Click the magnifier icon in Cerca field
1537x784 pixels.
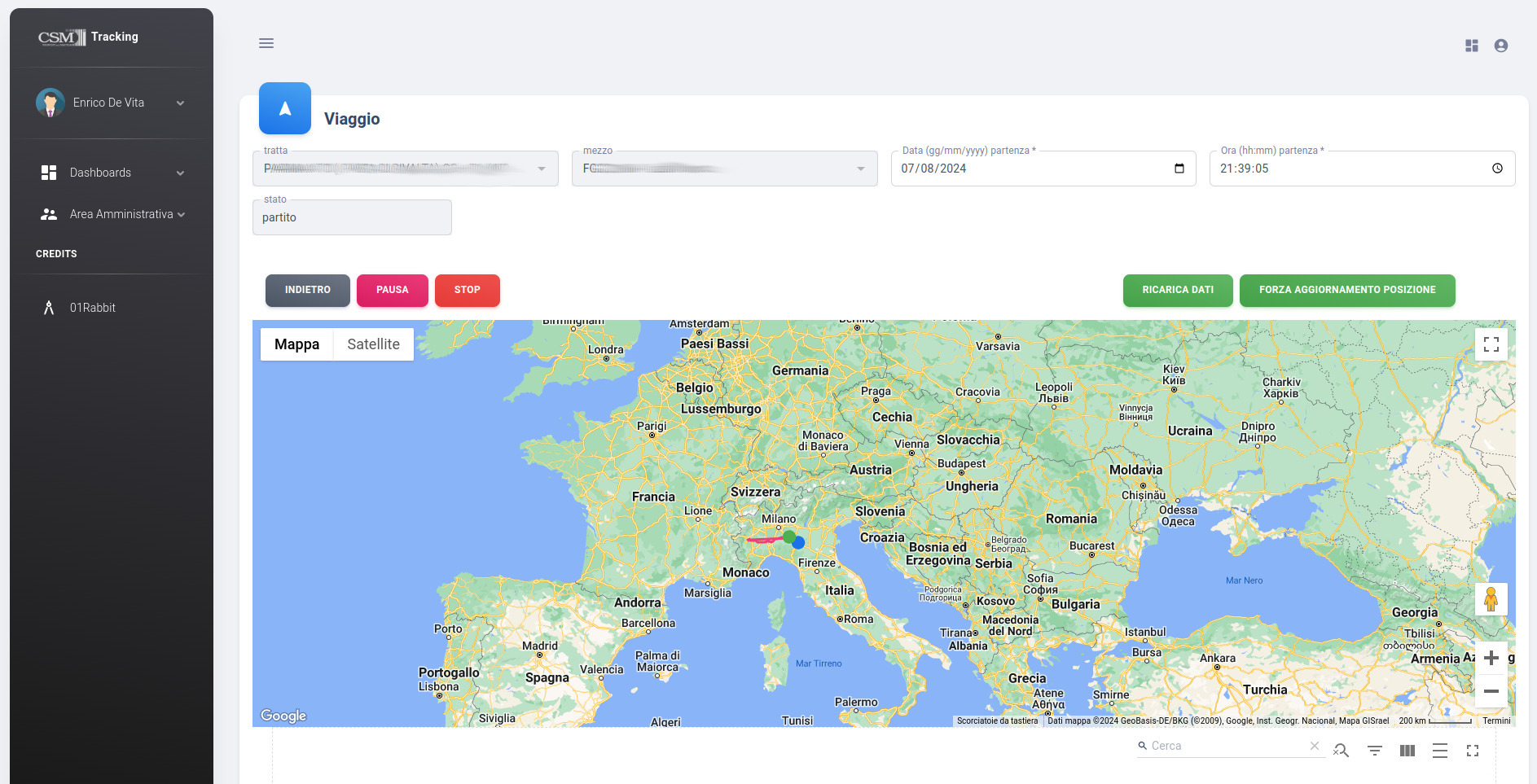click(1143, 746)
